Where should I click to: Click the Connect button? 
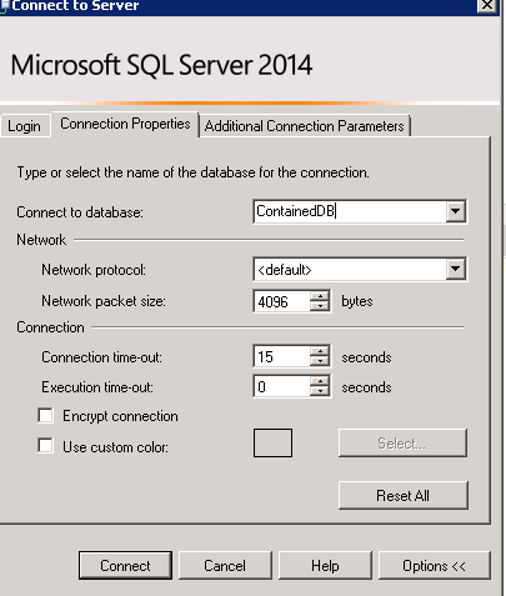click(x=125, y=566)
